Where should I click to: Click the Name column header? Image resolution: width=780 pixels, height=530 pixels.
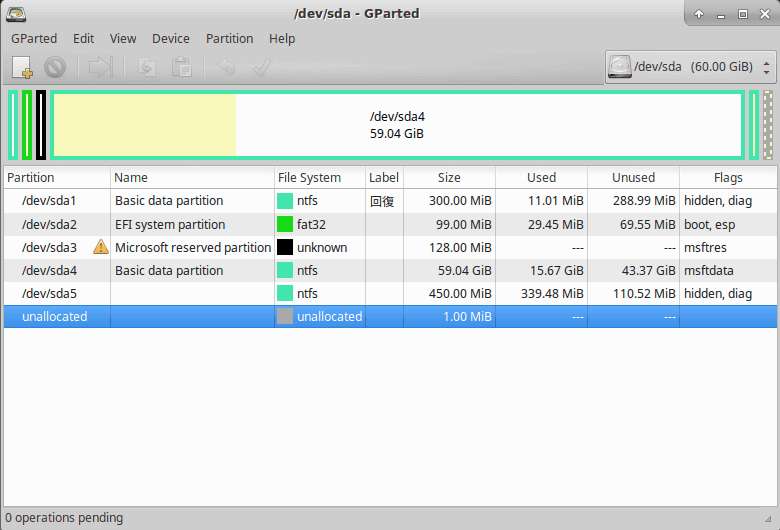tap(192, 178)
